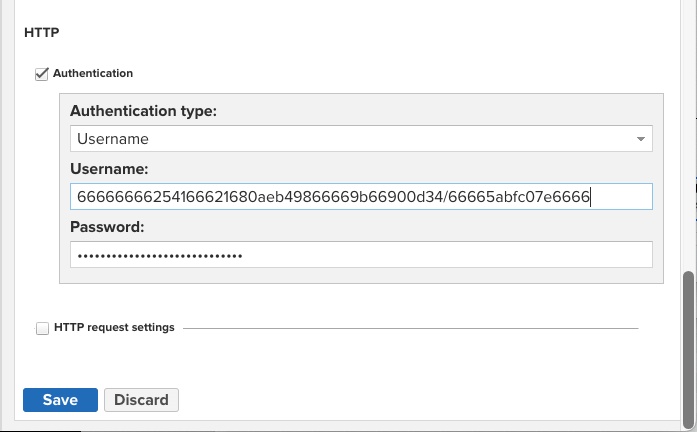Click the Authentication type label

click(144, 110)
